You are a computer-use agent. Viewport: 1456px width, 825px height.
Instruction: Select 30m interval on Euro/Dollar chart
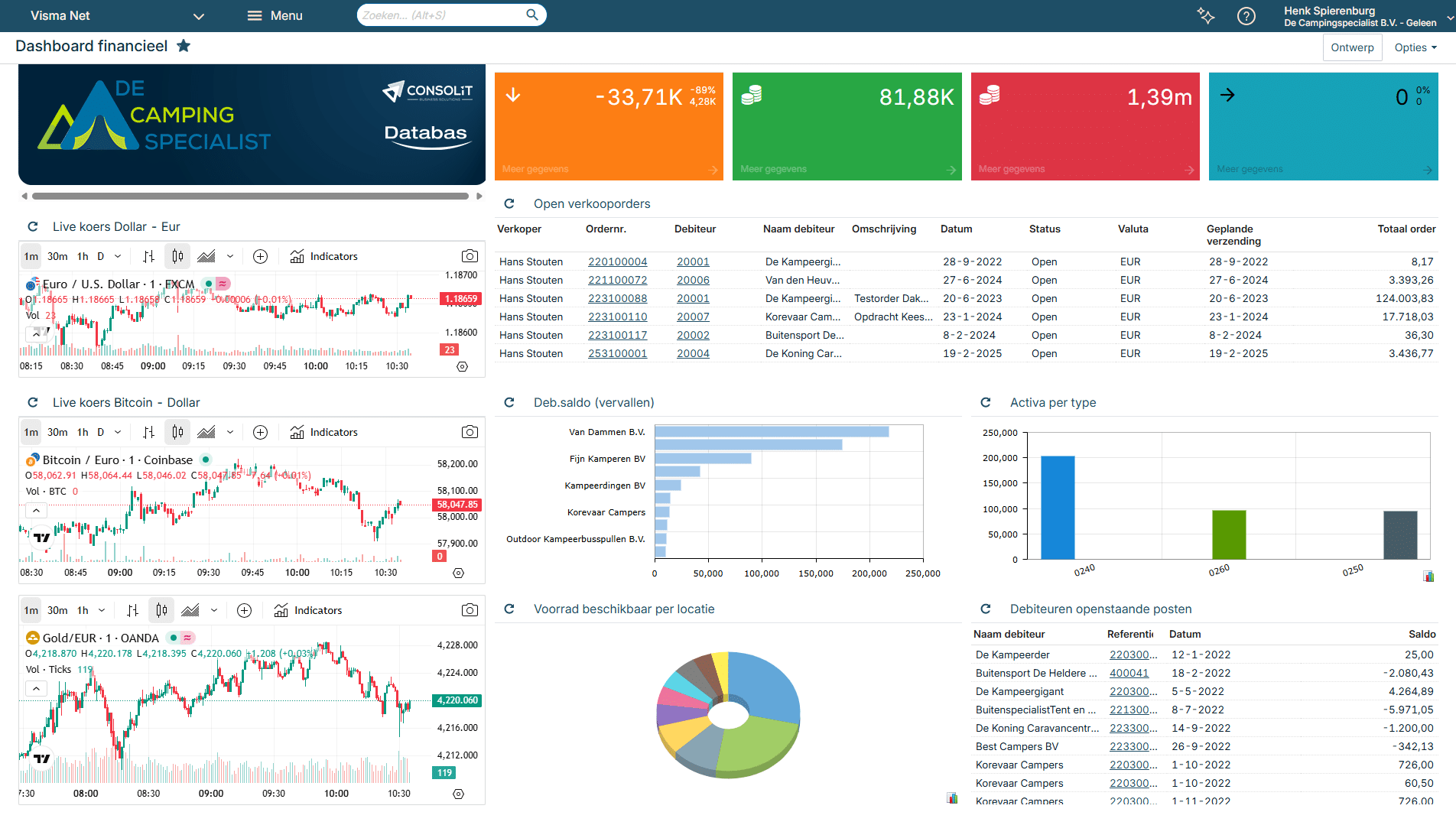tap(57, 256)
